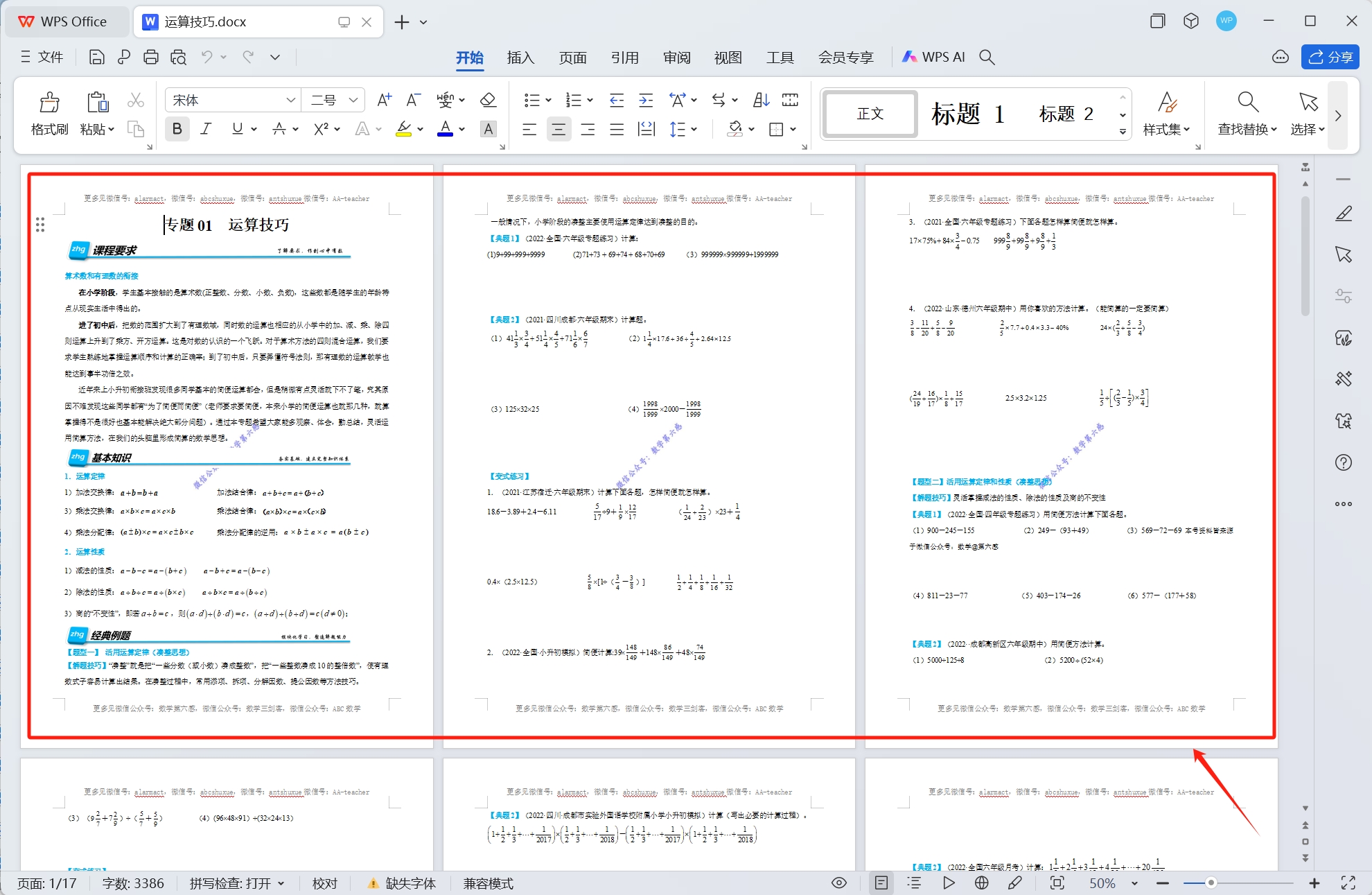Expand the font name dropdown 宋体

pyautogui.click(x=290, y=100)
